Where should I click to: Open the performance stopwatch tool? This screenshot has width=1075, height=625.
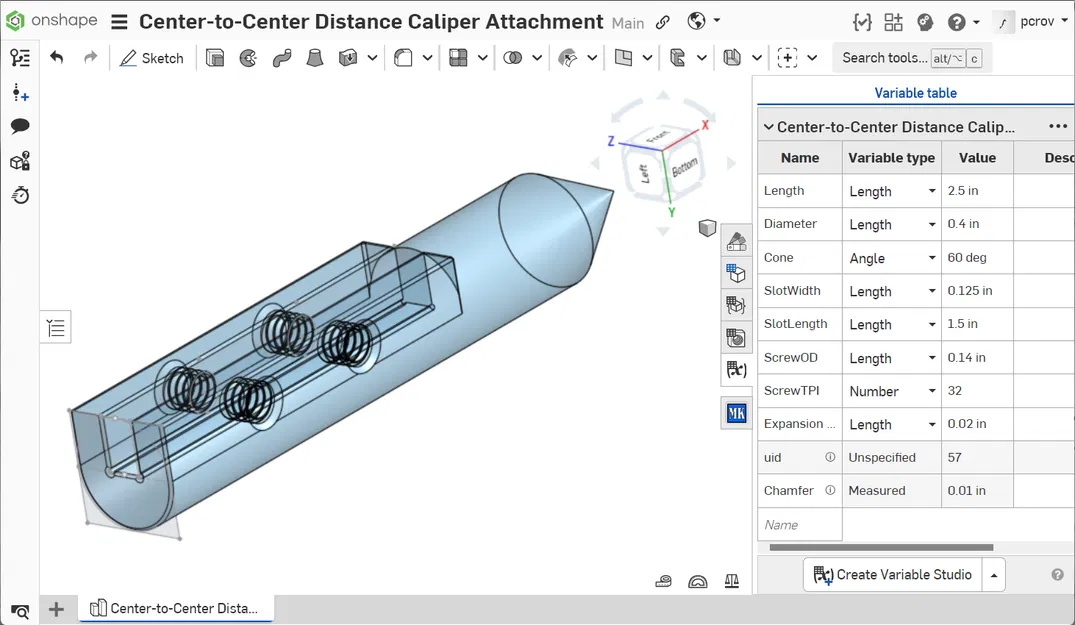[x=20, y=196]
